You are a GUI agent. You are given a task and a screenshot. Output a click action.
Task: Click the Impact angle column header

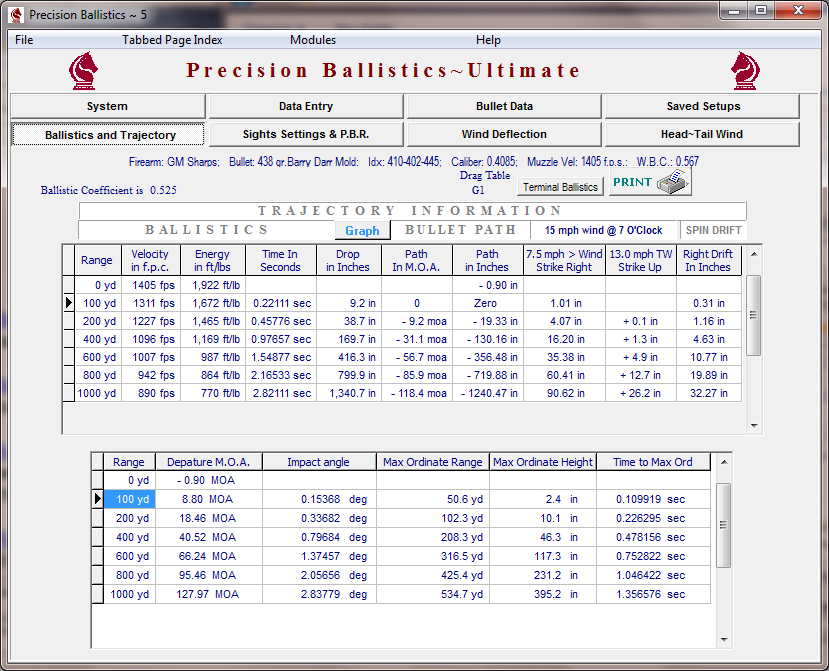point(319,462)
